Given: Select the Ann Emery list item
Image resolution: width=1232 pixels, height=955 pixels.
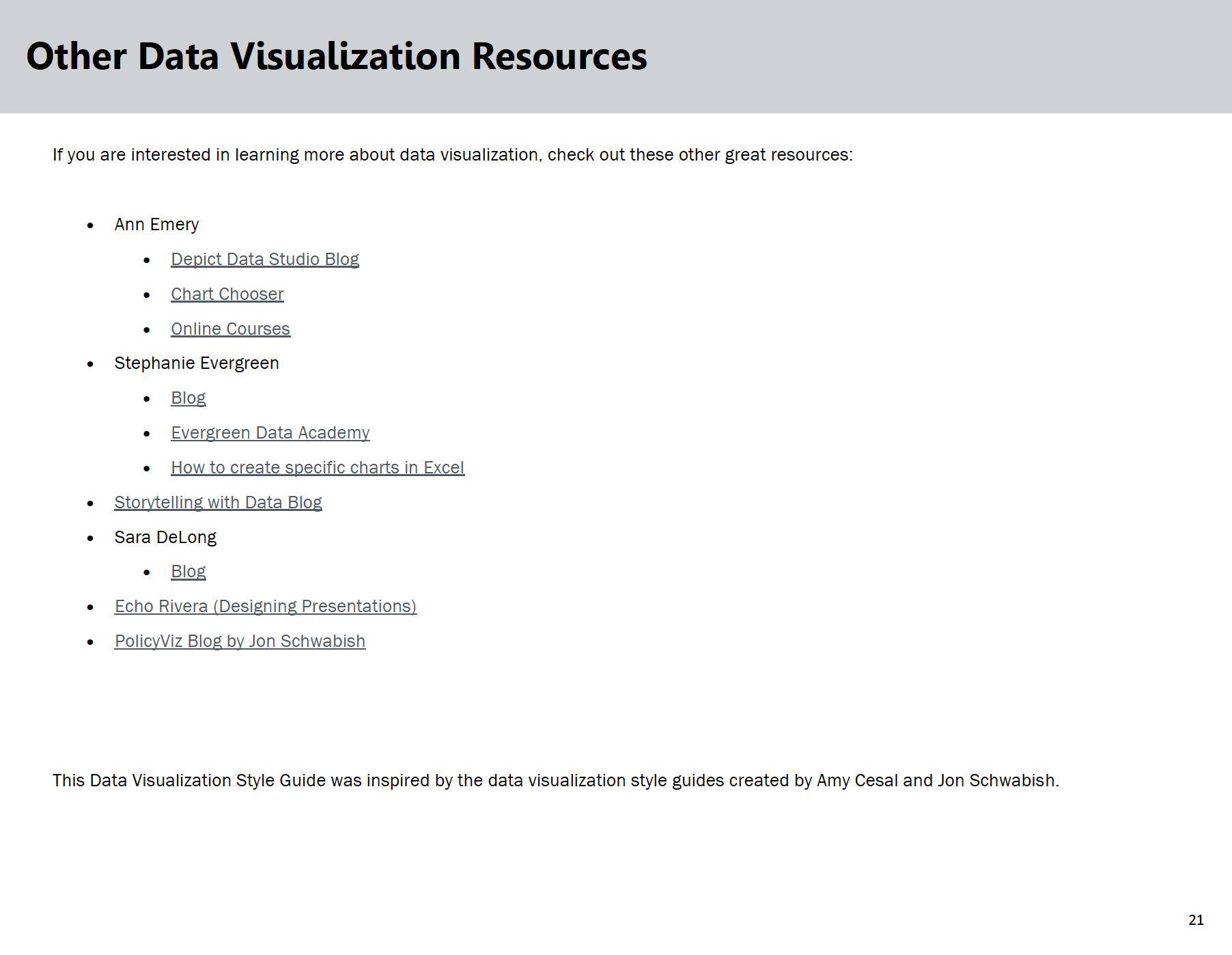Looking at the screenshot, I should [x=156, y=224].
